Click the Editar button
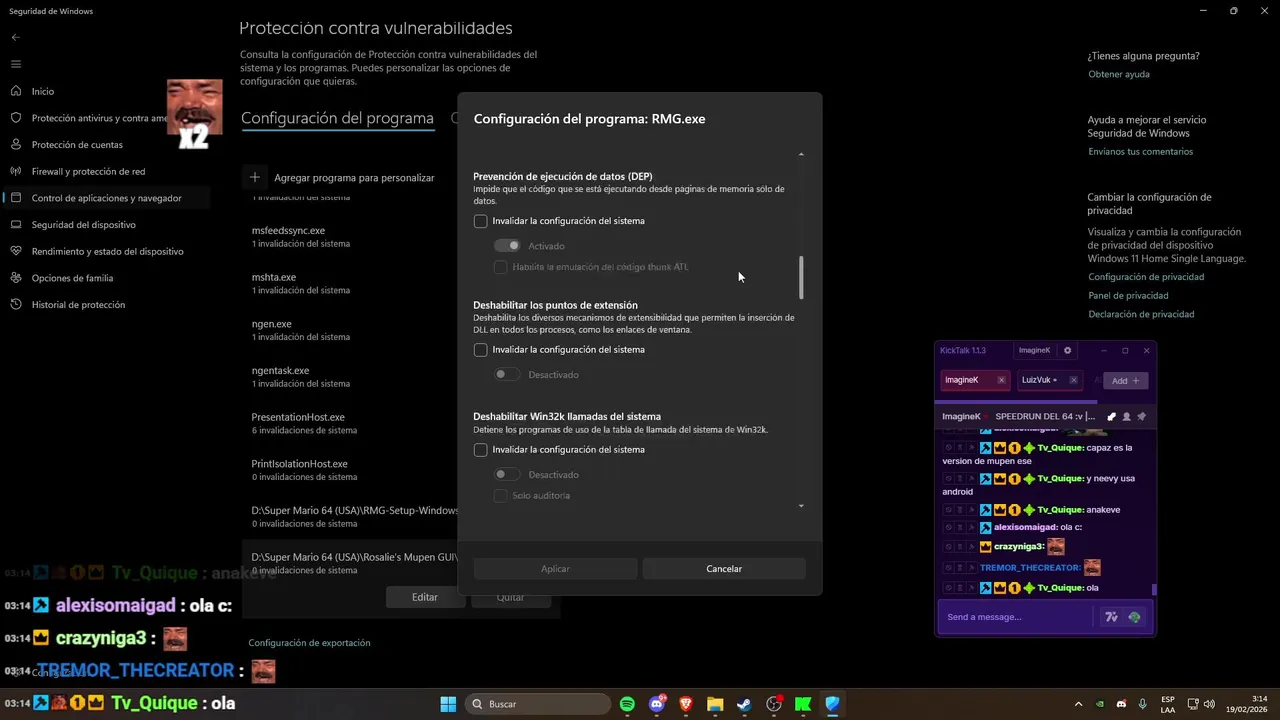The height and width of the screenshot is (720, 1280). tap(425, 597)
